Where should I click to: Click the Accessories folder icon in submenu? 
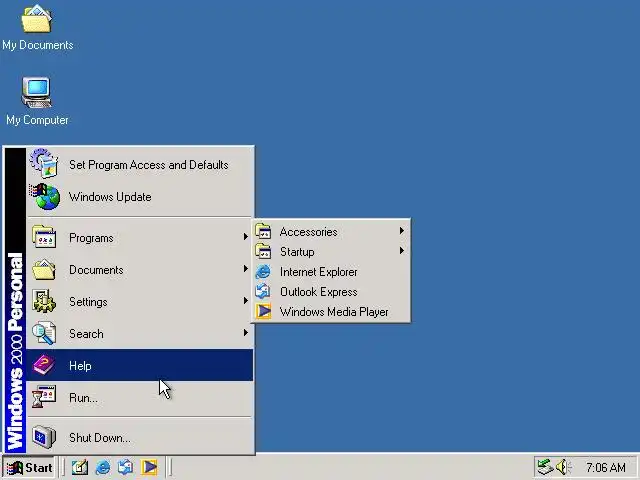tap(263, 231)
